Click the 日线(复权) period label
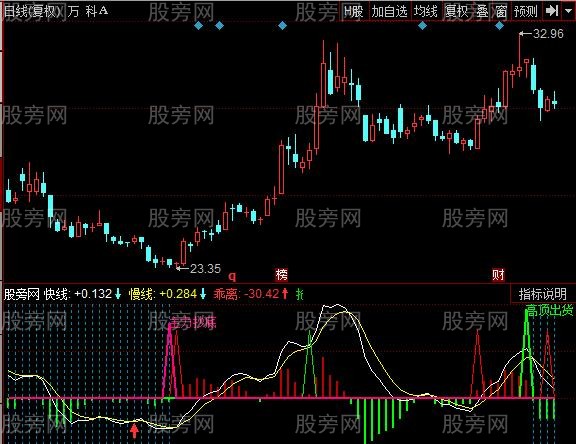 click(x=33, y=11)
